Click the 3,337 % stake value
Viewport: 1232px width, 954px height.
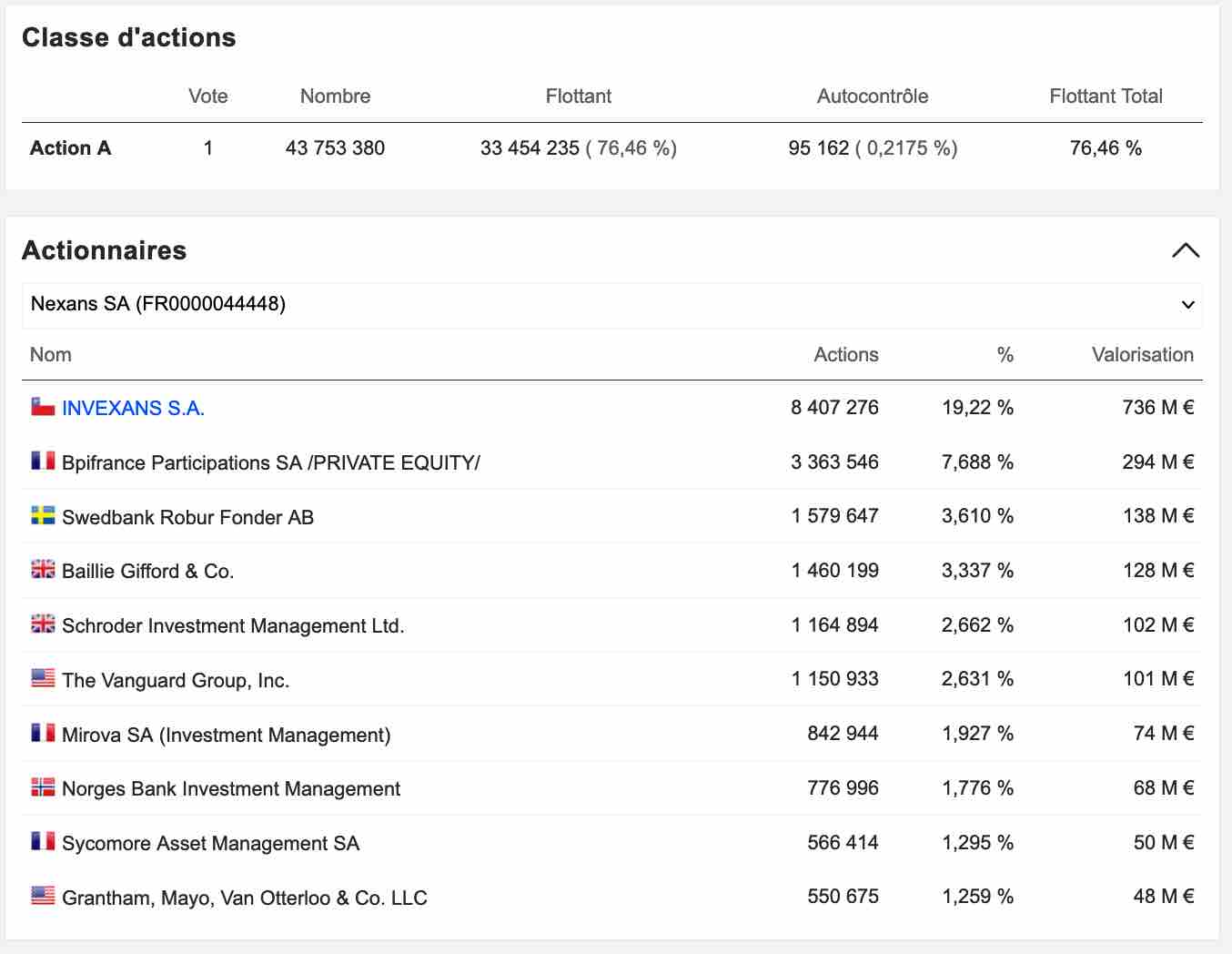pyautogui.click(x=977, y=570)
